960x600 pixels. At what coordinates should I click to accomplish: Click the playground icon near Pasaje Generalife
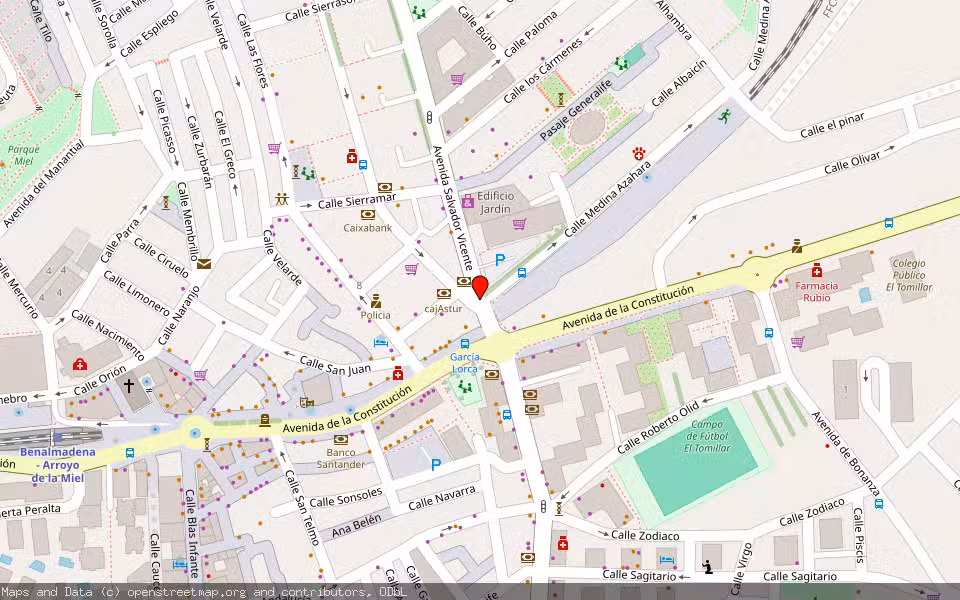coord(621,63)
